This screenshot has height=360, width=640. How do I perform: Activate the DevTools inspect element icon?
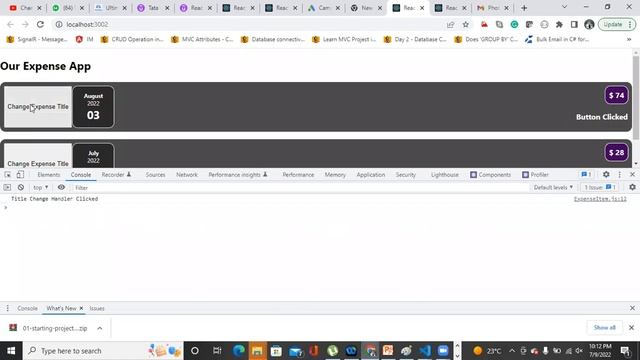tap(7, 175)
